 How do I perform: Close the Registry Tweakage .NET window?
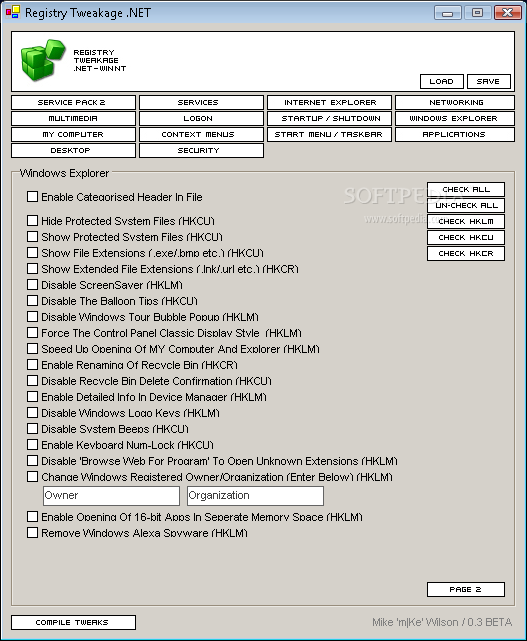[507, 13]
